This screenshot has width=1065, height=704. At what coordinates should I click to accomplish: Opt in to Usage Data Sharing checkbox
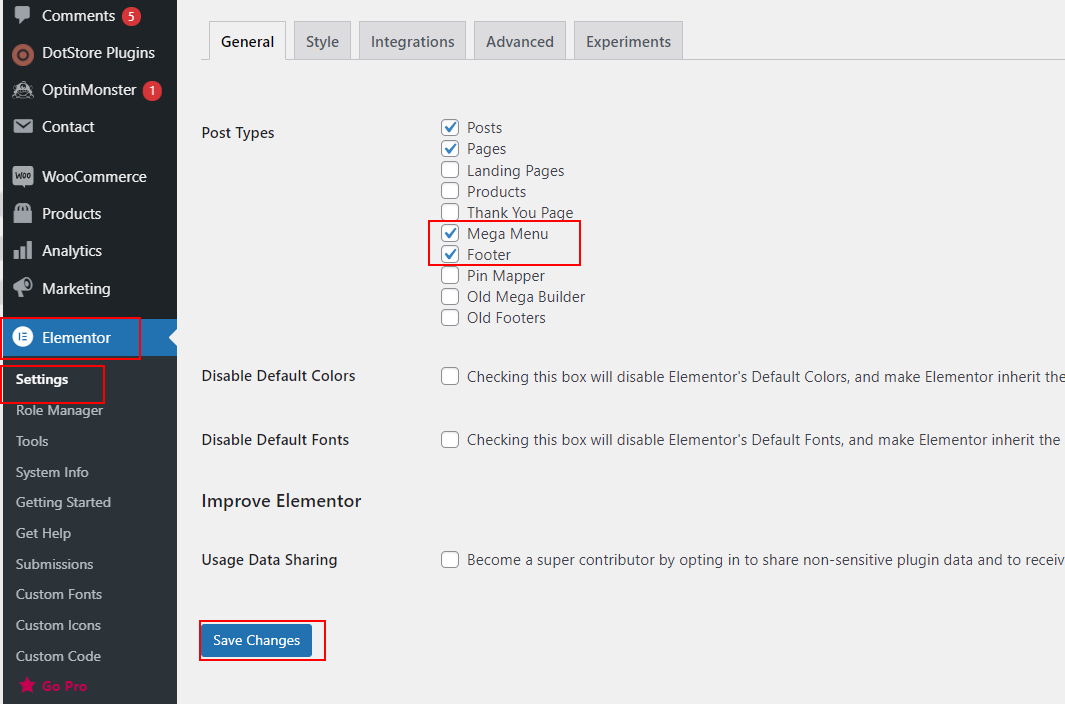[x=450, y=560]
